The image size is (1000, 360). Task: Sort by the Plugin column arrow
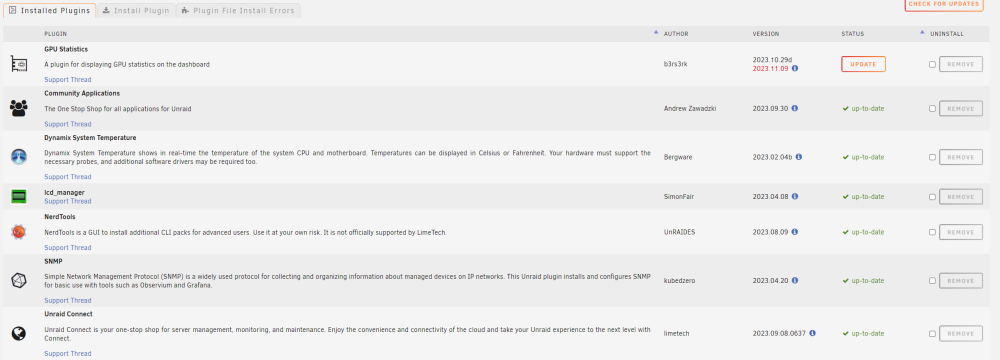tap(656, 32)
